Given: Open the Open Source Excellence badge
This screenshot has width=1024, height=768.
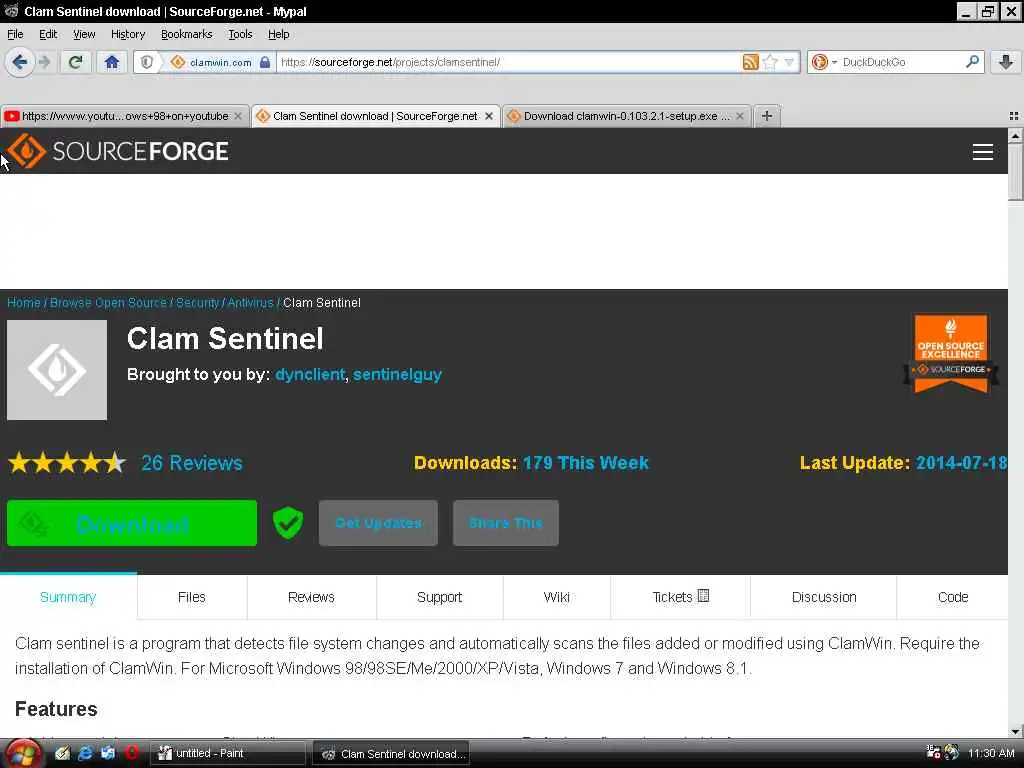Looking at the screenshot, I should [x=950, y=354].
